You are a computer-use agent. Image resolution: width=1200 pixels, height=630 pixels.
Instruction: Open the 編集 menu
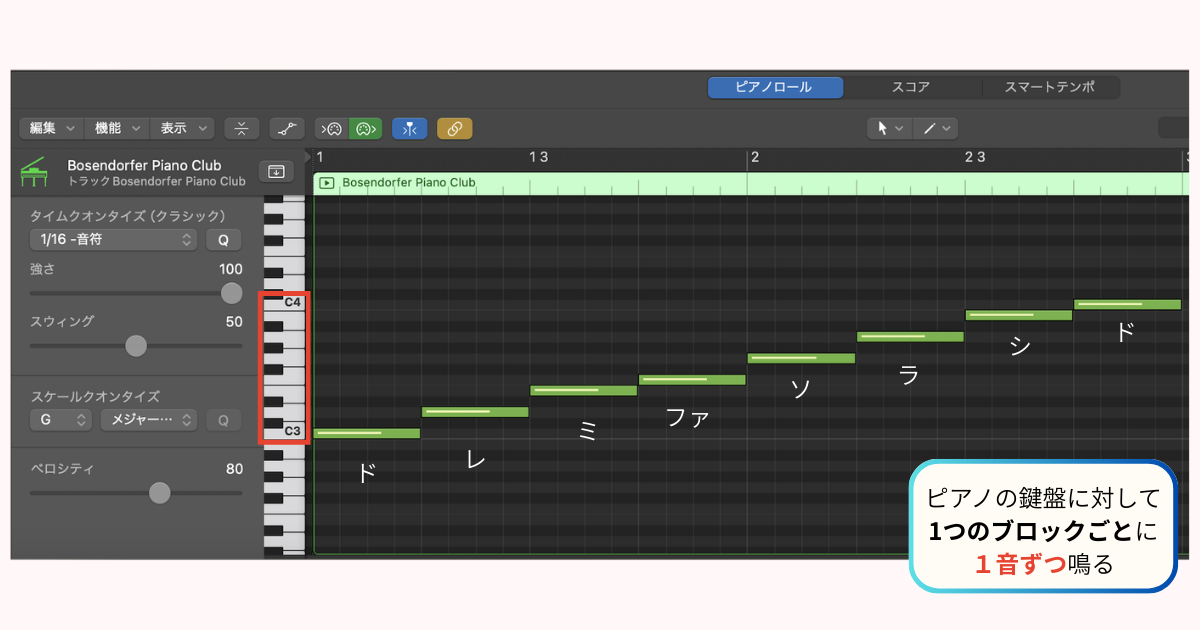(x=52, y=128)
